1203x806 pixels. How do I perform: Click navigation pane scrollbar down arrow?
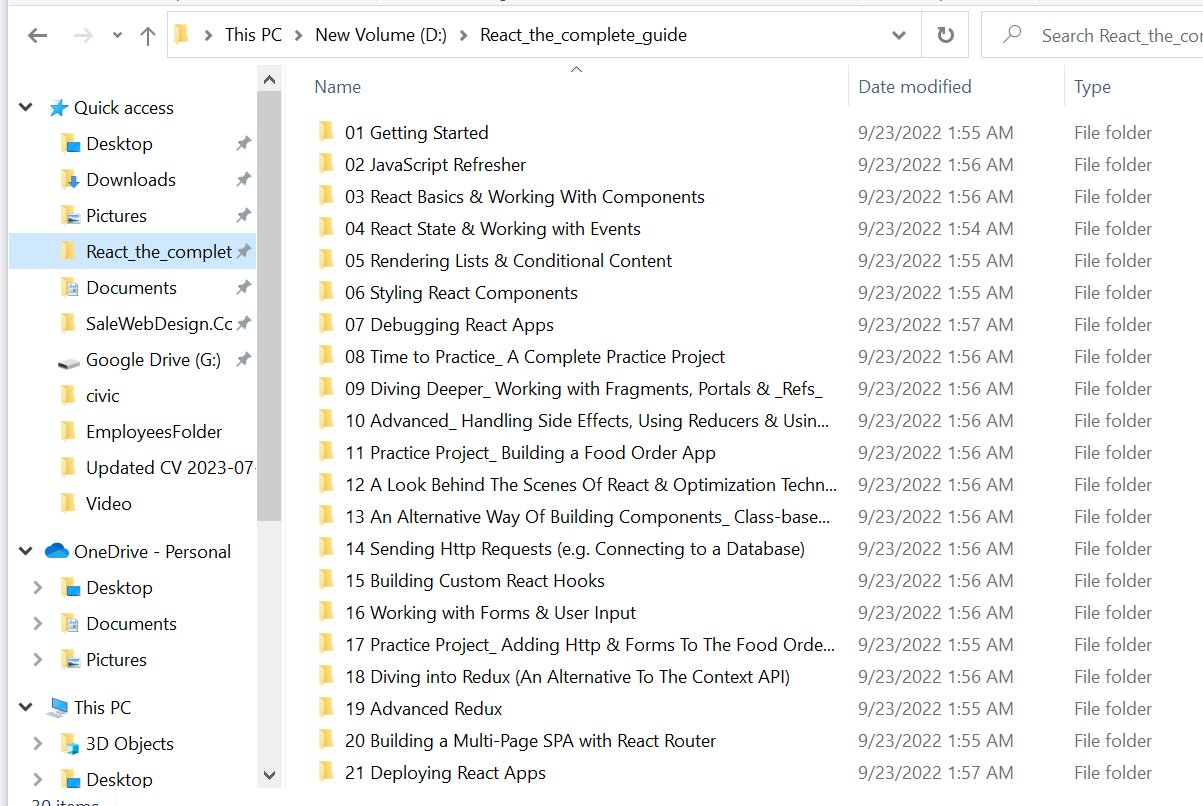pos(269,774)
